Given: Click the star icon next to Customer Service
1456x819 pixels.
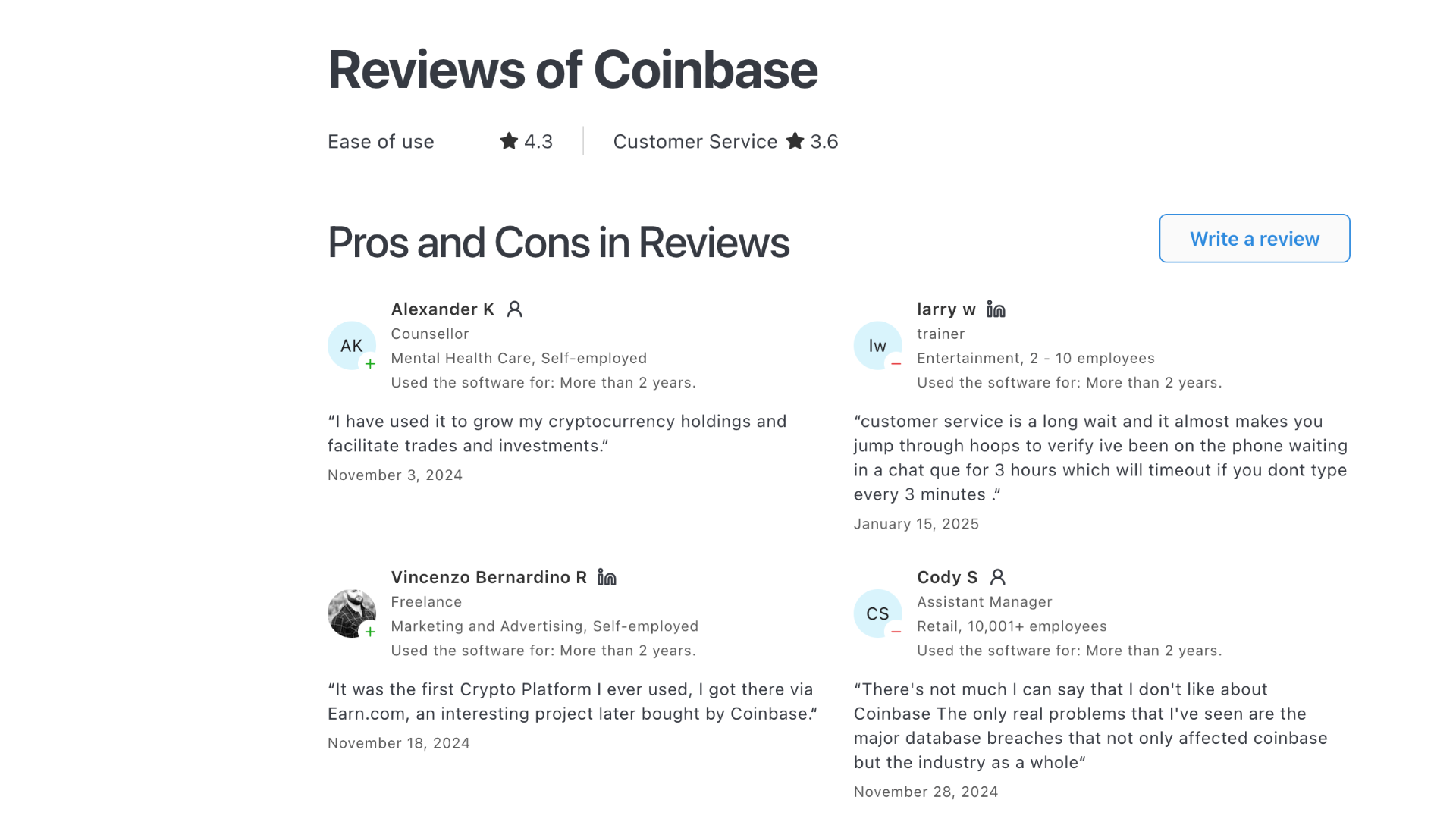Looking at the screenshot, I should [795, 141].
